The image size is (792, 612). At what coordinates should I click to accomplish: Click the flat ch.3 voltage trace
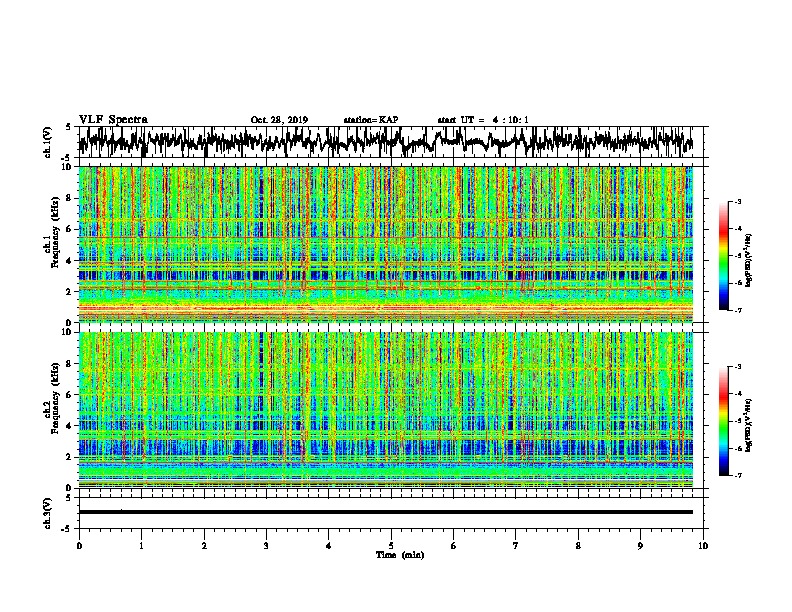[385, 512]
